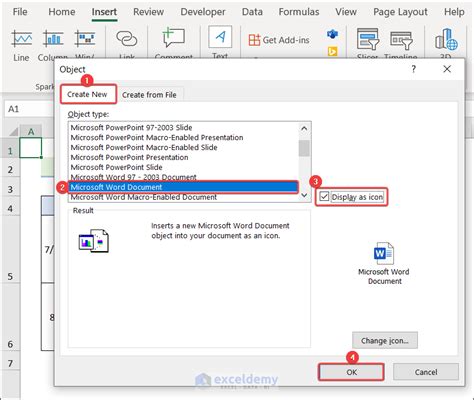
Task: Click the Cancel button
Action: (x=426, y=372)
